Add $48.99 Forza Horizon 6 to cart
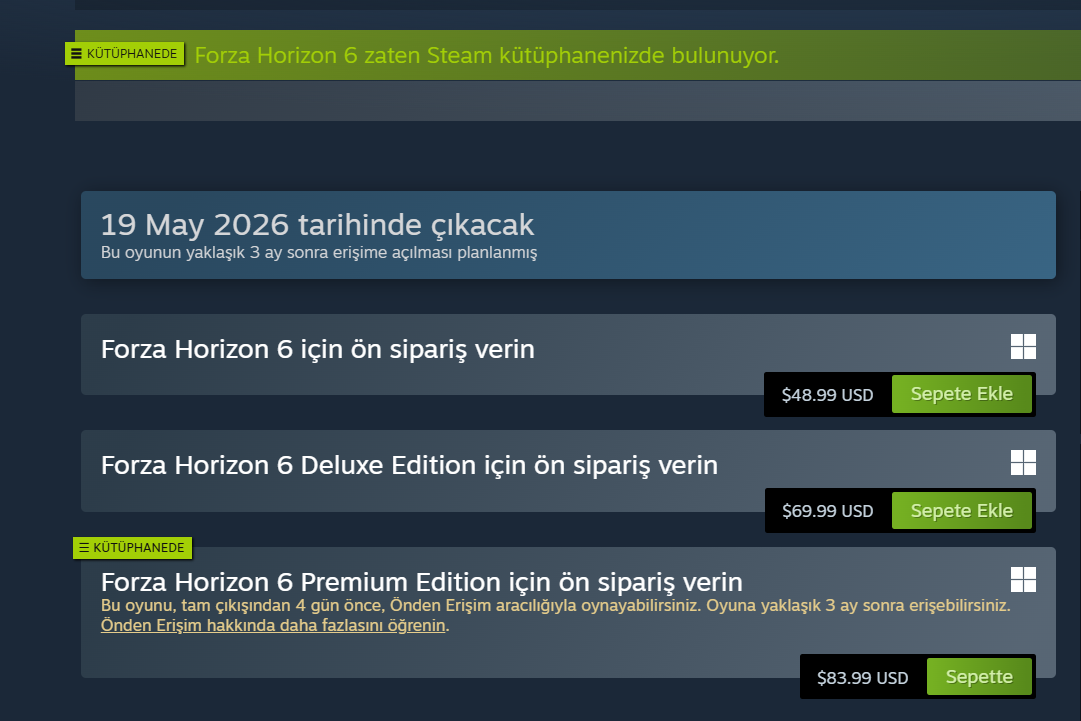1081x721 pixels. 961,394
